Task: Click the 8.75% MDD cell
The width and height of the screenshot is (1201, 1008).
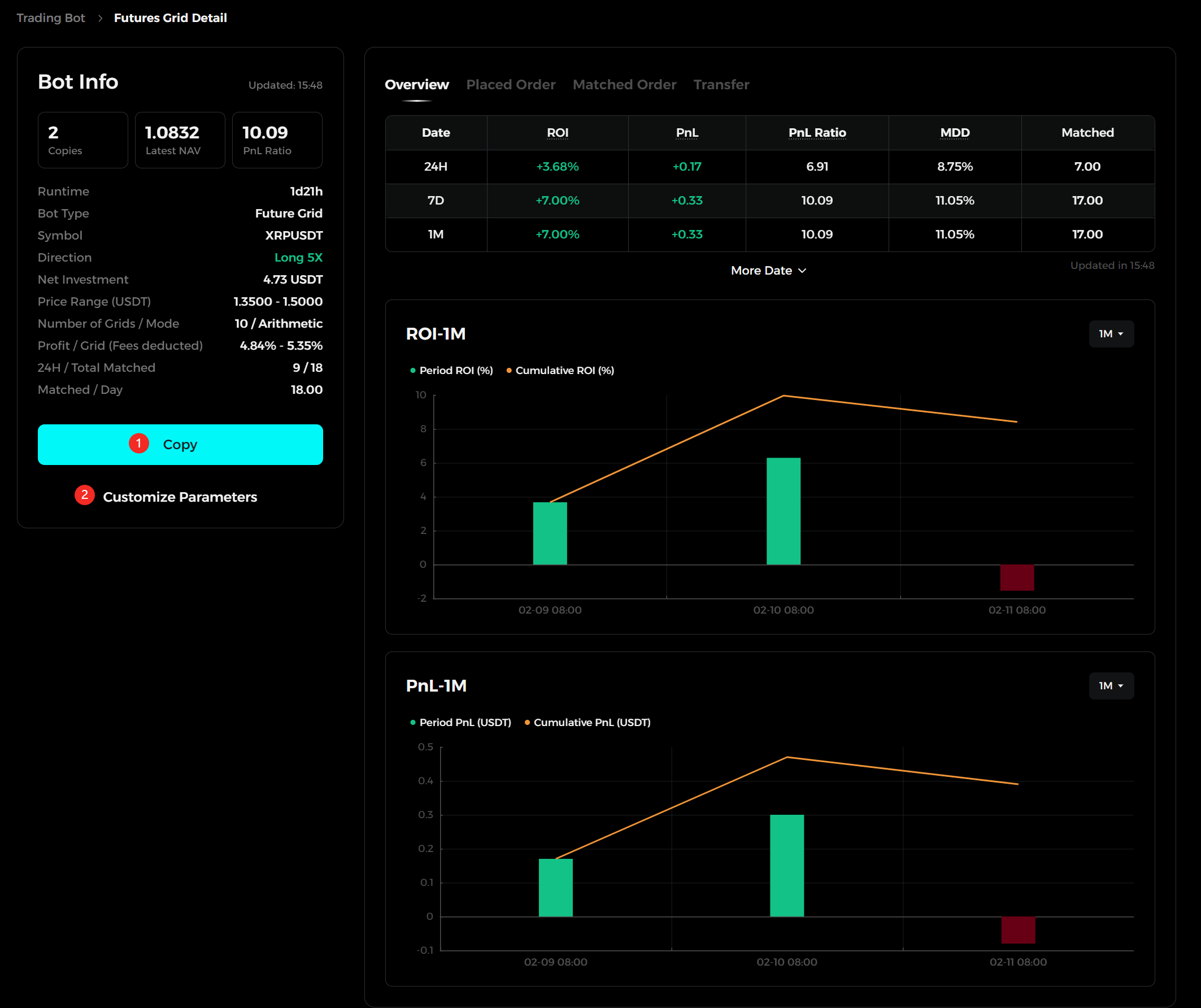Action: coord(955,167)
